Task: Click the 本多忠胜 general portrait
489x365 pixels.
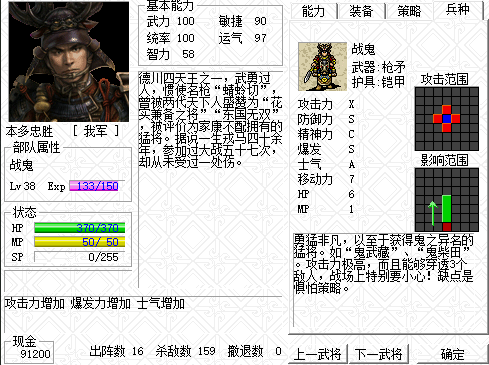Action: (69, 62)
